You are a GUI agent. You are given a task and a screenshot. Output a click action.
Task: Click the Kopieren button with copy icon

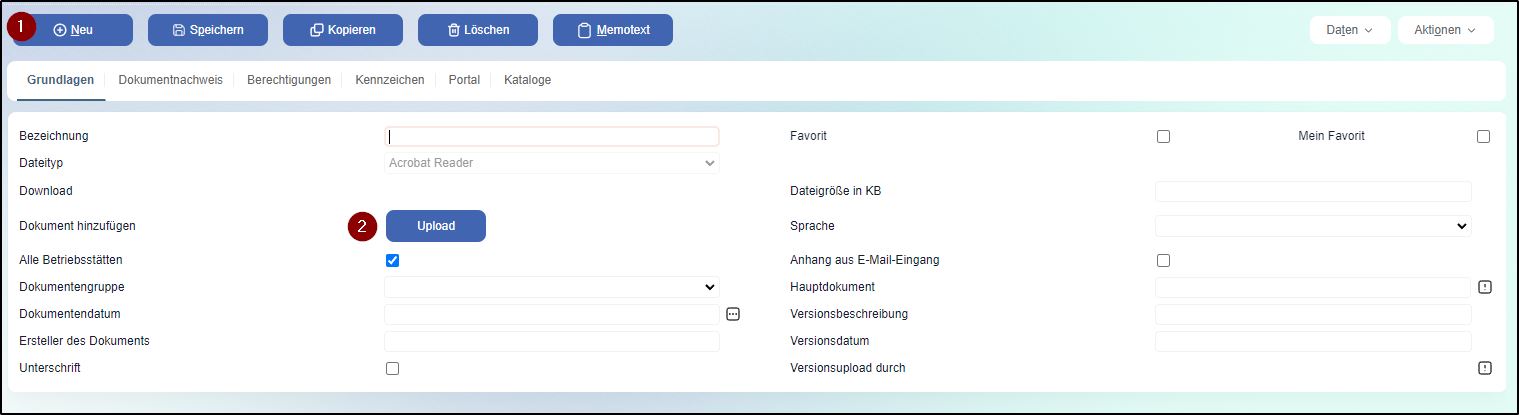click(343, 30)
